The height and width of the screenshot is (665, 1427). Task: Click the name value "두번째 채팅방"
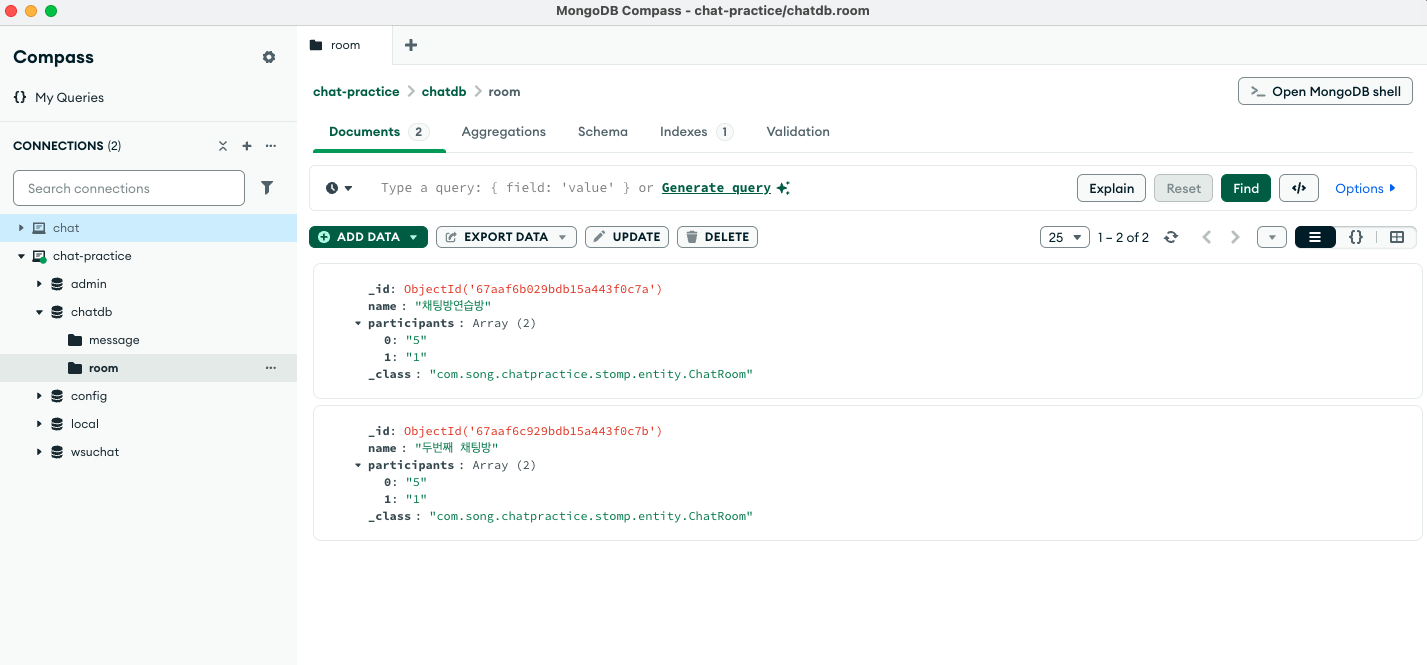pyautogui.click(x=456, y=448)
